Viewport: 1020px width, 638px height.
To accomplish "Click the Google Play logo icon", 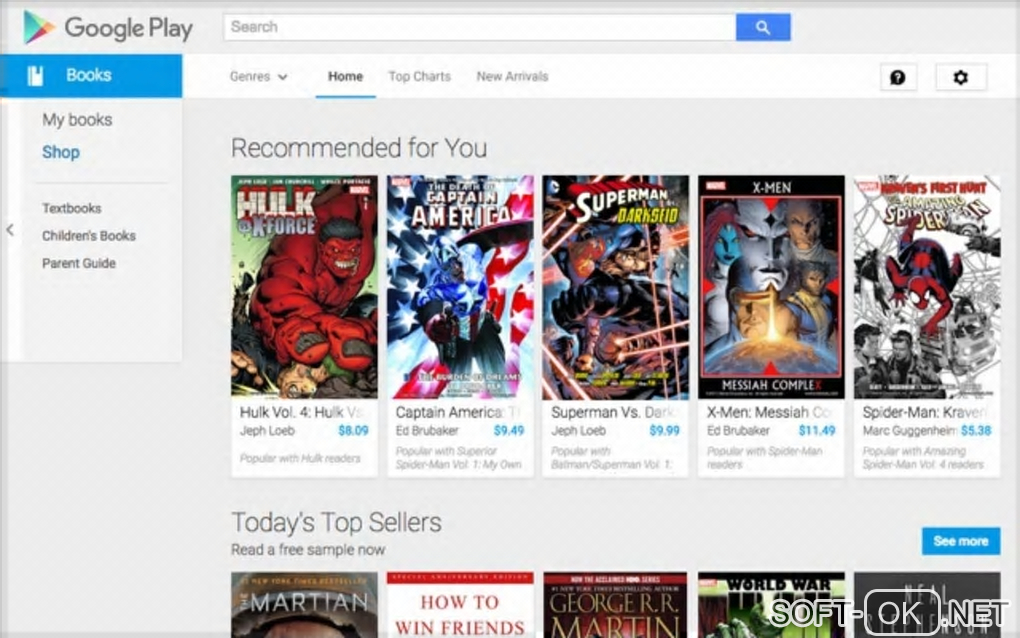I will [x=38, y=27].
